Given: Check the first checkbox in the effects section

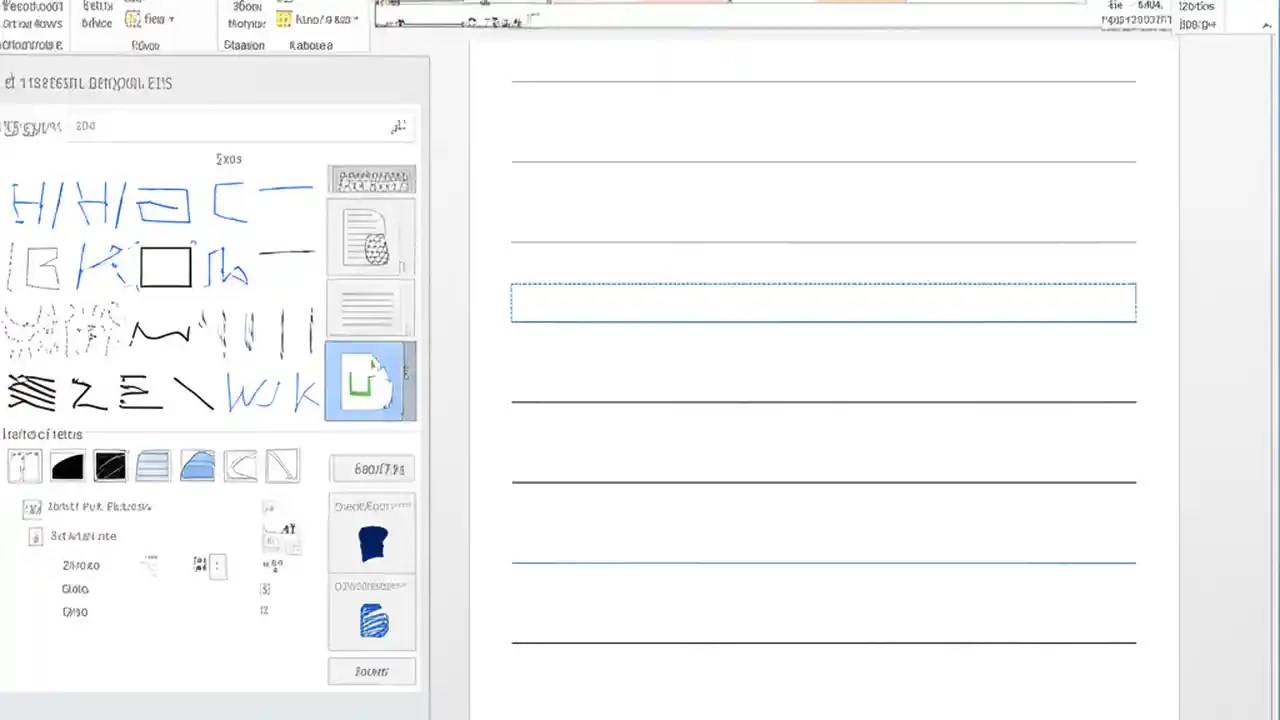Looking at the screenshot, I should [32, 508].
